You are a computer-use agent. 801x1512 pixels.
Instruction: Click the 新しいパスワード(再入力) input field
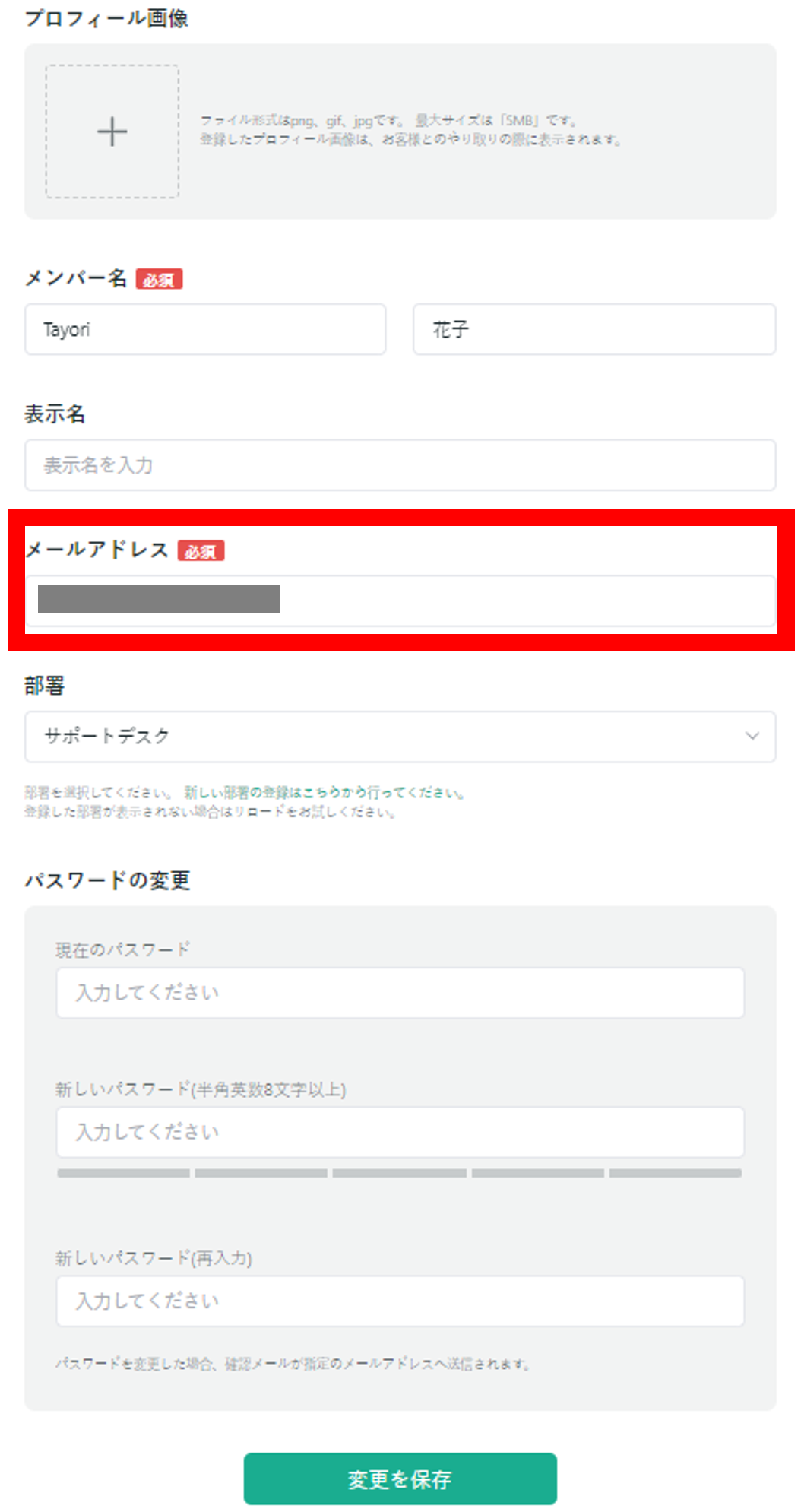[x=400, y=1301]
